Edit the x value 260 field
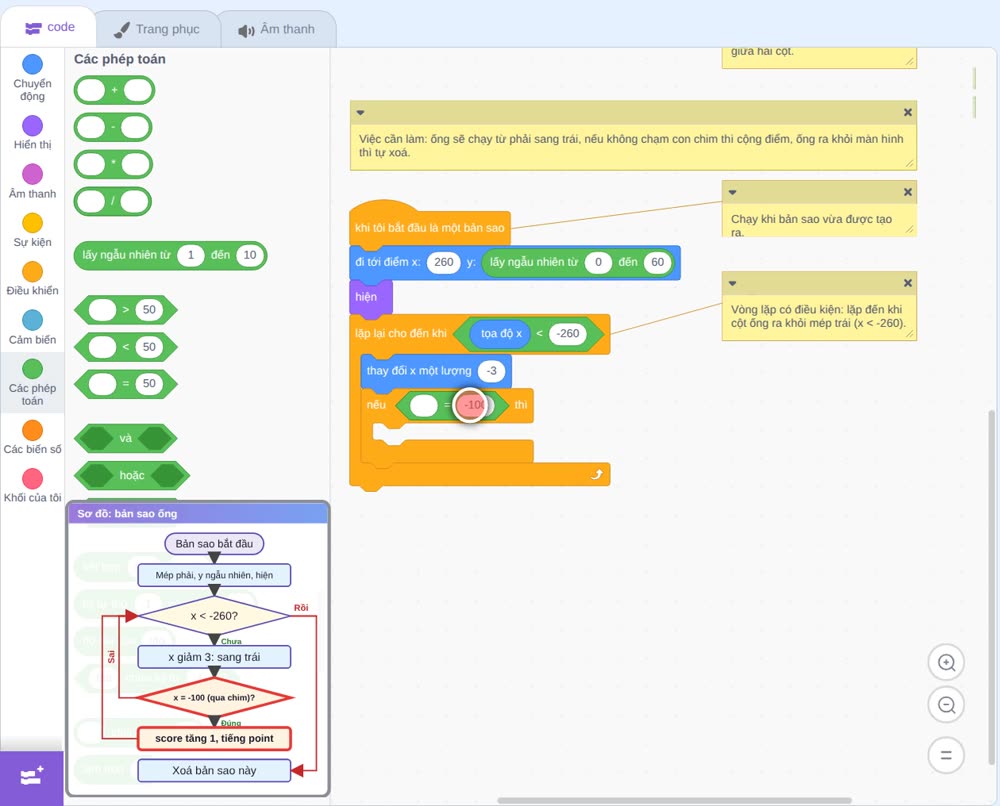 point(444,262)
